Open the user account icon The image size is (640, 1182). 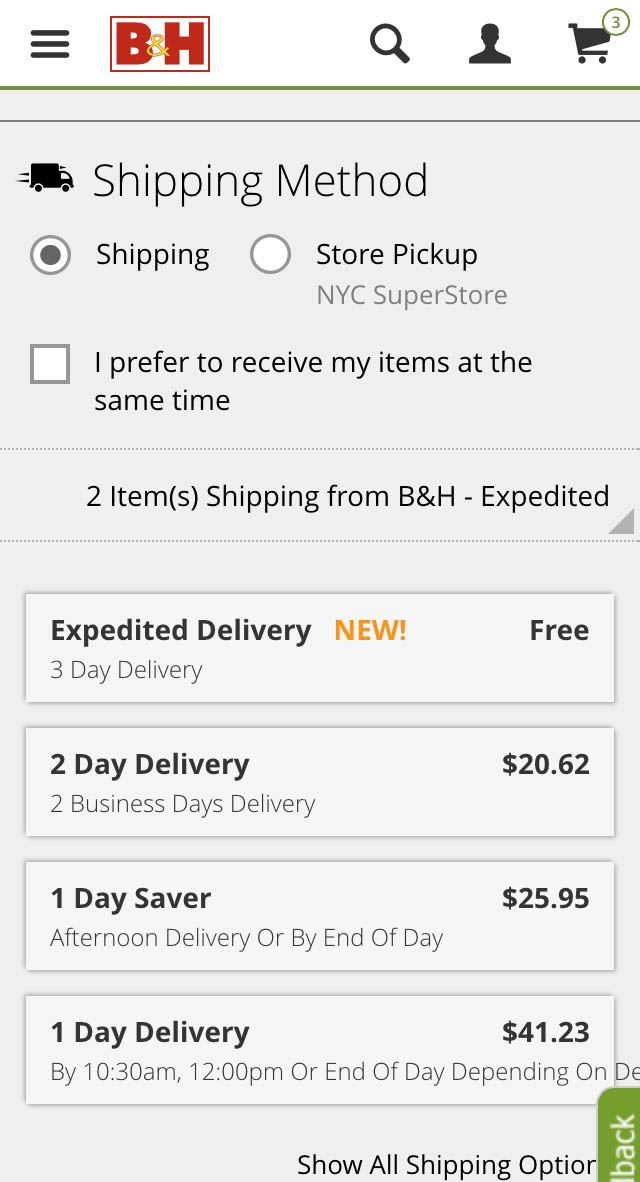[489, 44]
